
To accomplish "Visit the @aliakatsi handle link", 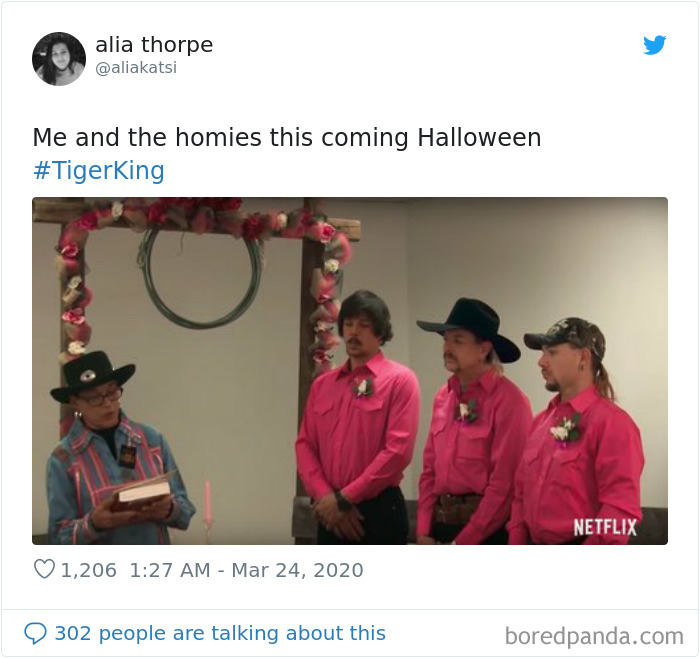I will [136, 68].
